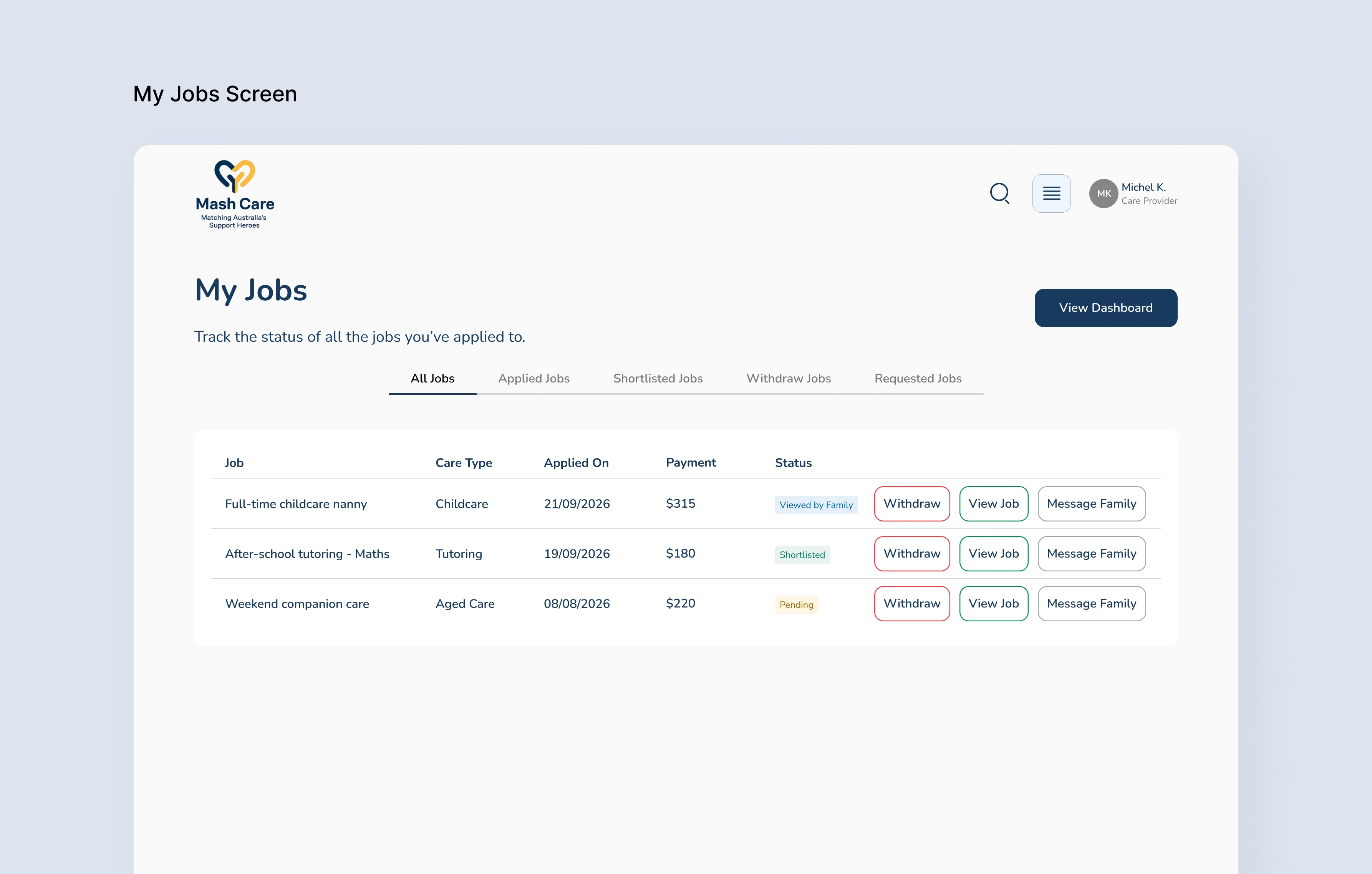Click the Tutoring care type cell
This screenshot has width=1372, height=874.
(x=459, y=554)
